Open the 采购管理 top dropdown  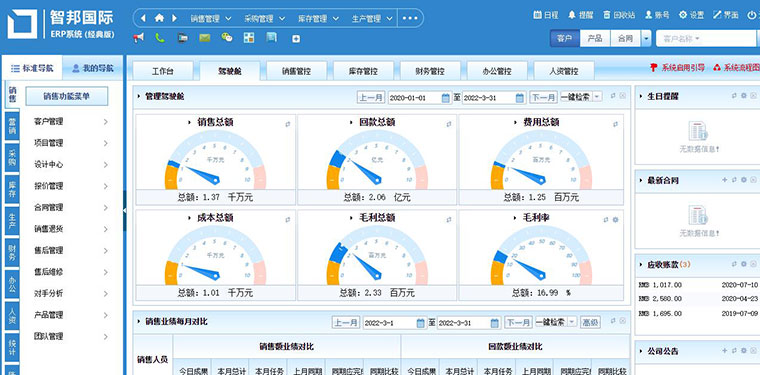point(265,18)
